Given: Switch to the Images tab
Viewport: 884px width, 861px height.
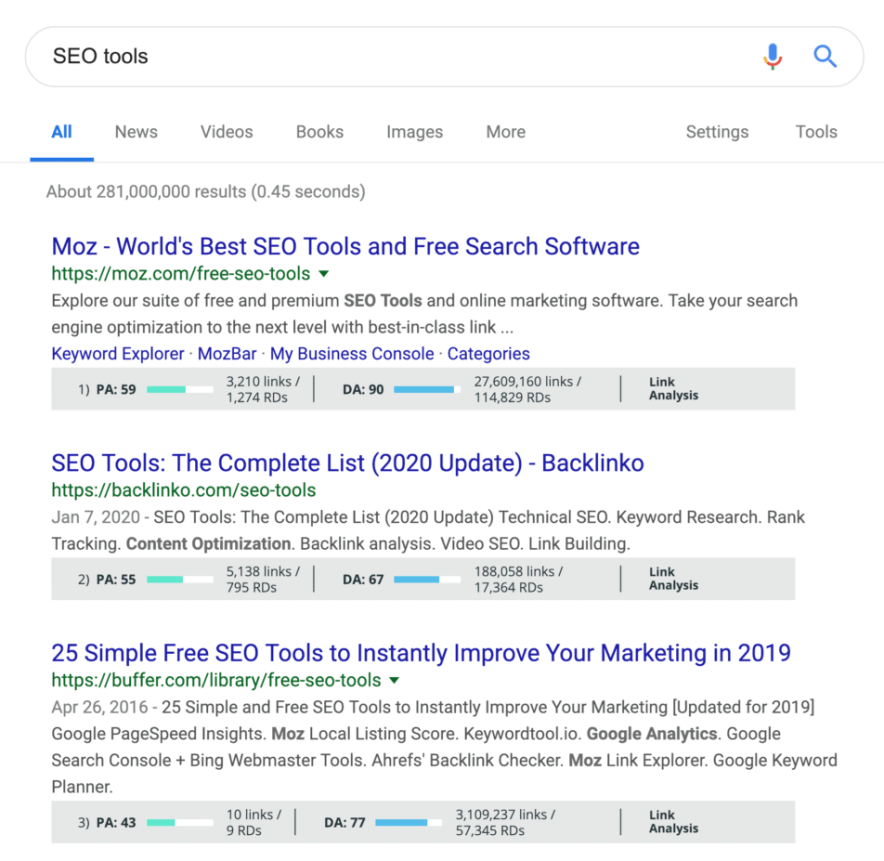Looking at the screenshot, I should [414, 132].
